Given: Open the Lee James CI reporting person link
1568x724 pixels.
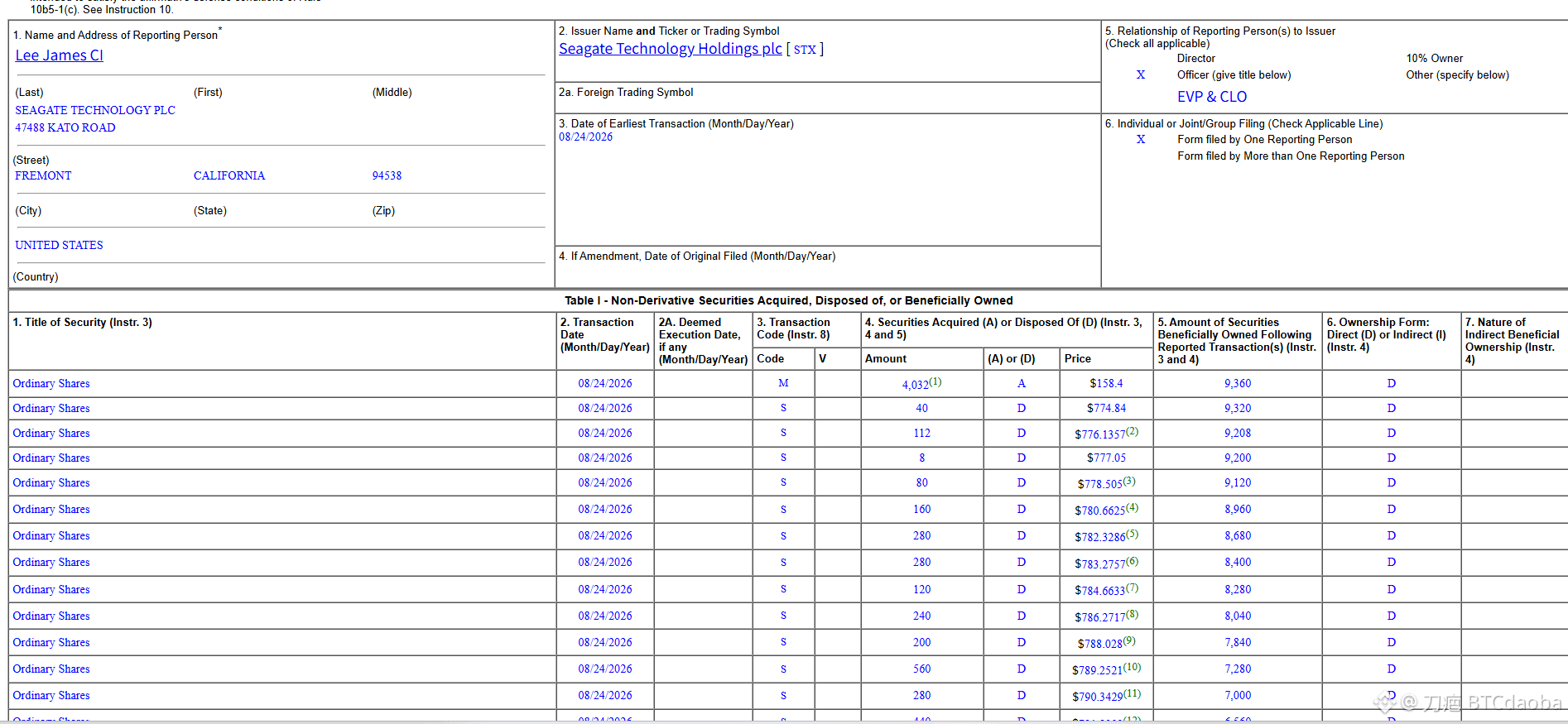Looking at the screenshot, I should 60,55.
